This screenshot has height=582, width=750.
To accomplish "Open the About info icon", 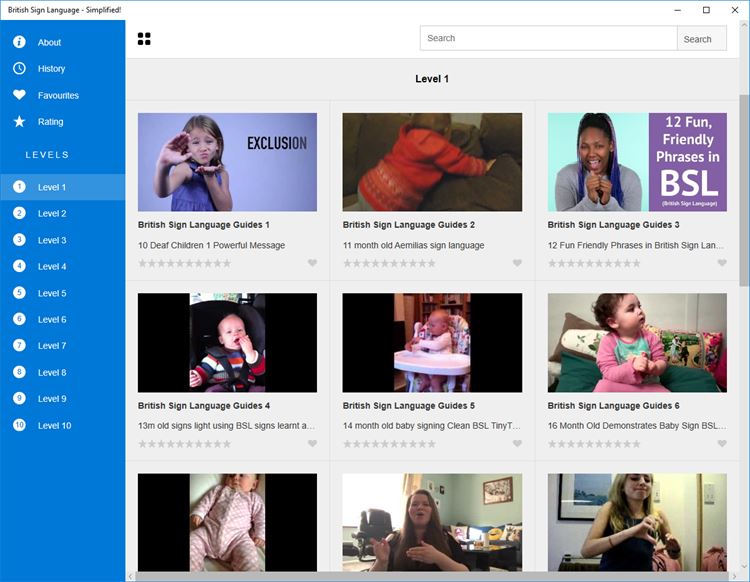I will 19,42.
